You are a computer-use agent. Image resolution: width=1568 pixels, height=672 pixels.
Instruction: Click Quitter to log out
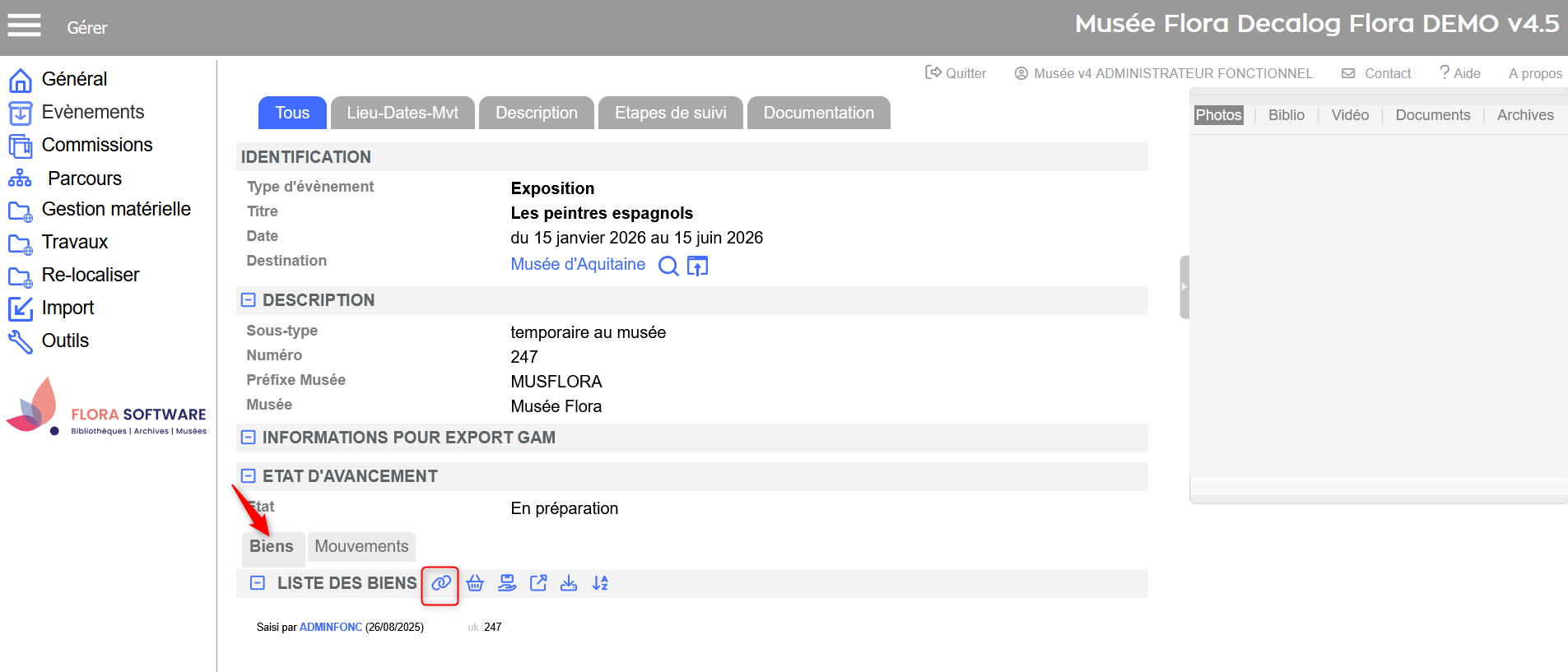tap(956, 73)
